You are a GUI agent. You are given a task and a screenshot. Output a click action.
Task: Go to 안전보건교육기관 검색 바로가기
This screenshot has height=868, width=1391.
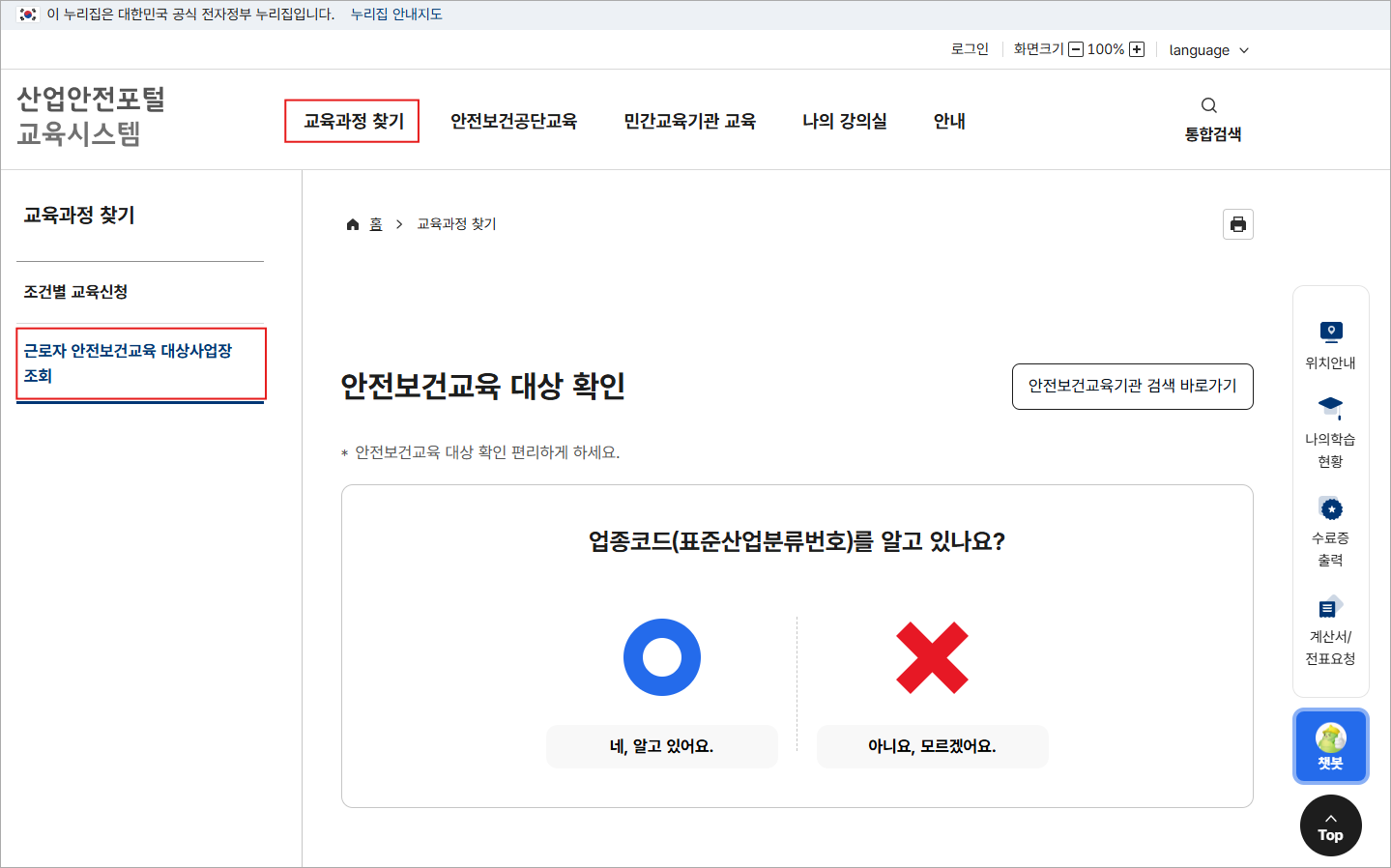(1132, 386)
